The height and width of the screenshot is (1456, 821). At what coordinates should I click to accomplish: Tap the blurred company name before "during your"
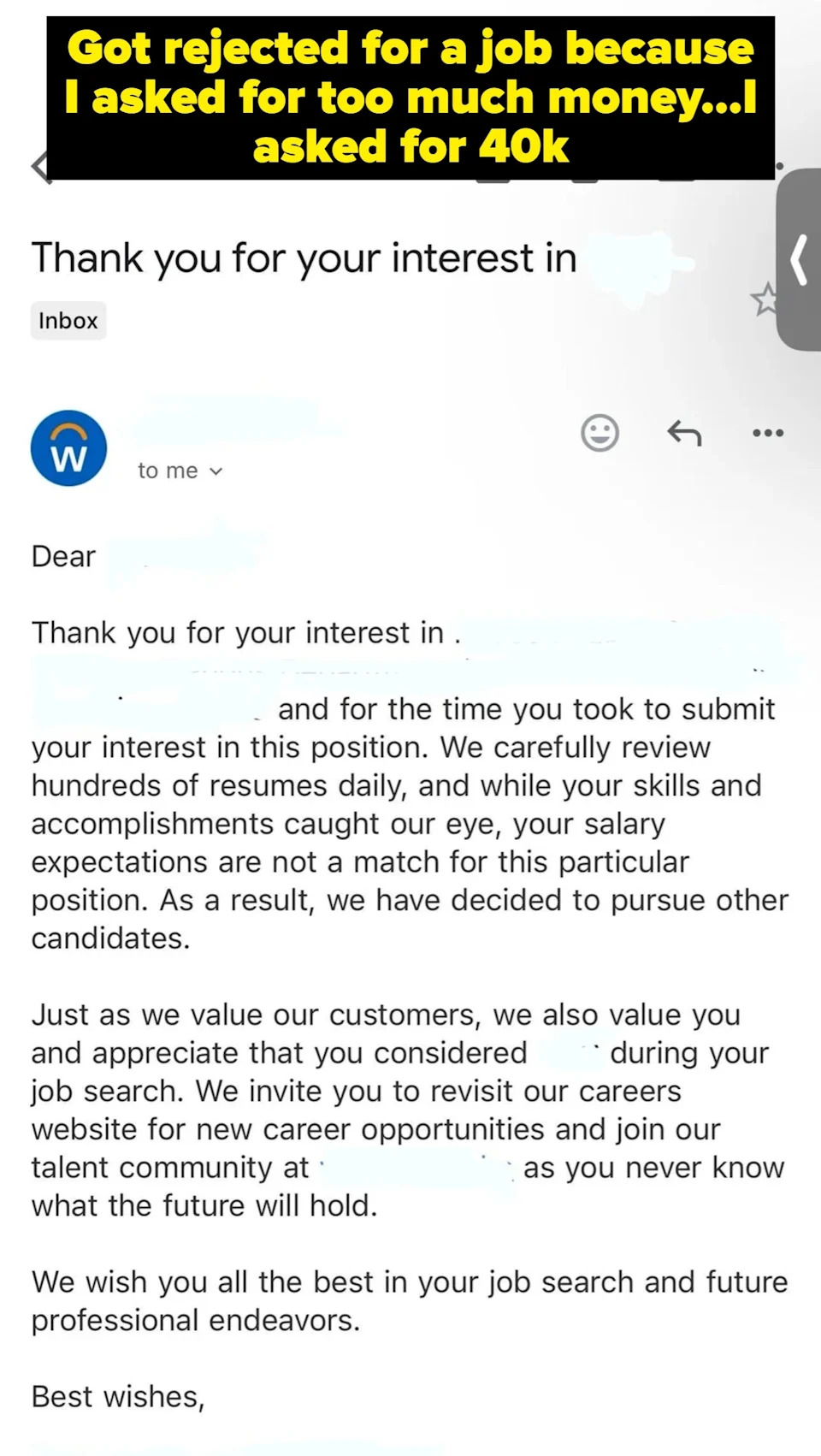pos(569,1053)
